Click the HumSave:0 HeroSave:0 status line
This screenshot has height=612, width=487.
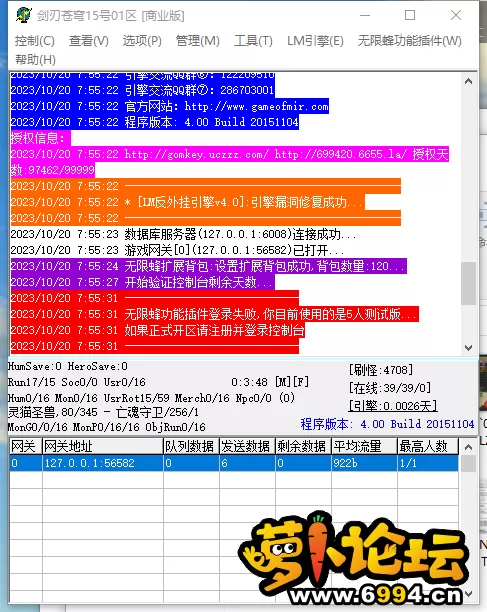[x=68, y=366]
